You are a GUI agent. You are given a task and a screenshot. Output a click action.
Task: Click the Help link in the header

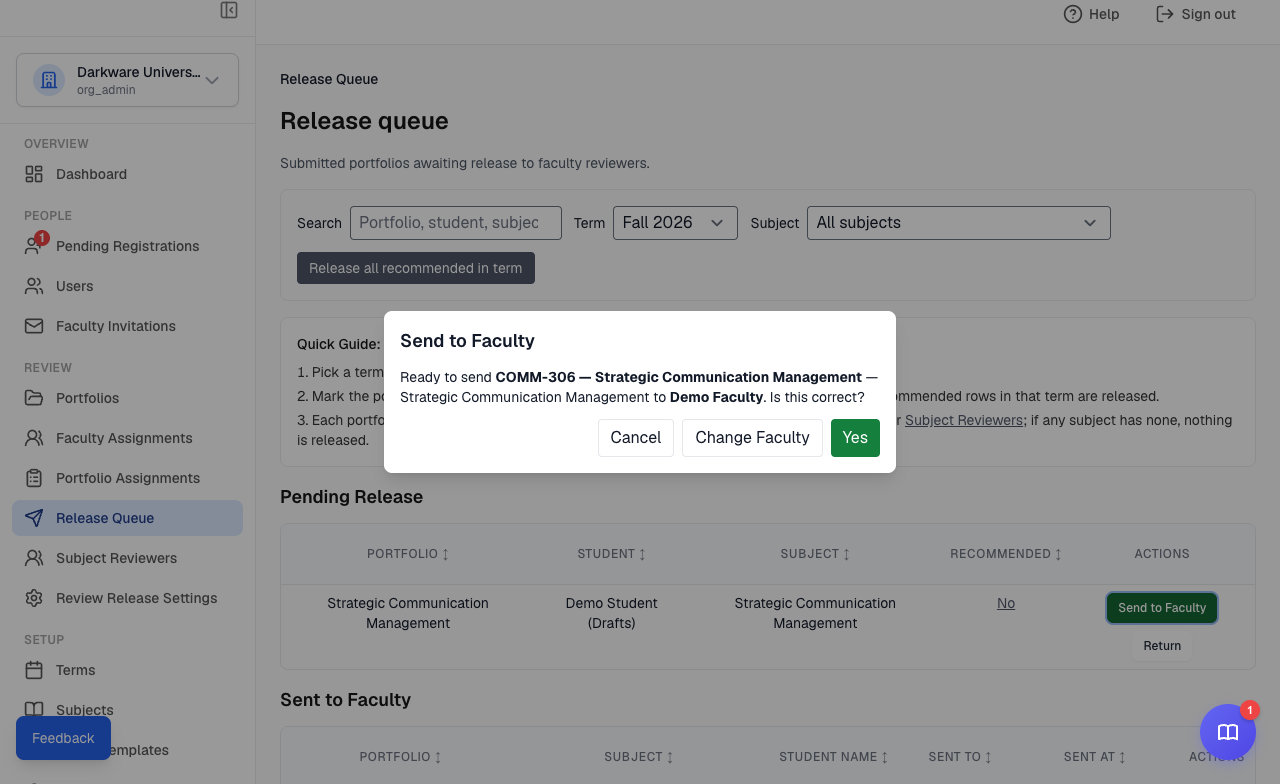1091,14
